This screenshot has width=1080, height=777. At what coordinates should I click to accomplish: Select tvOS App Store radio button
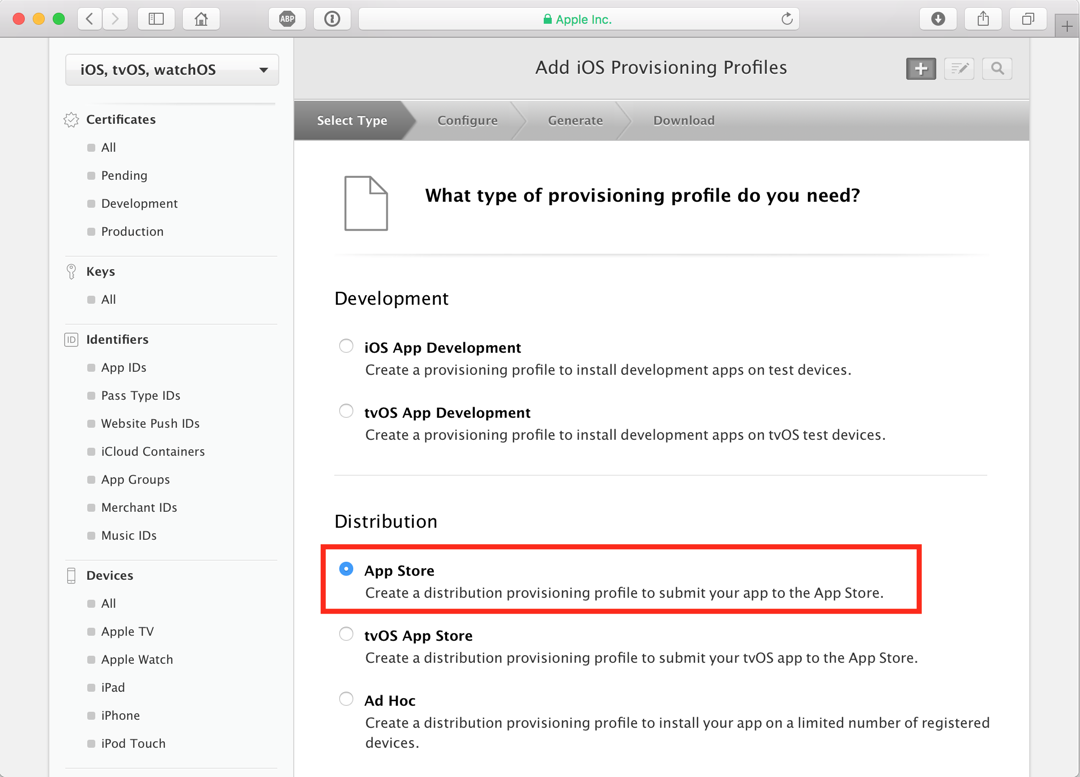tap(346, 634)
